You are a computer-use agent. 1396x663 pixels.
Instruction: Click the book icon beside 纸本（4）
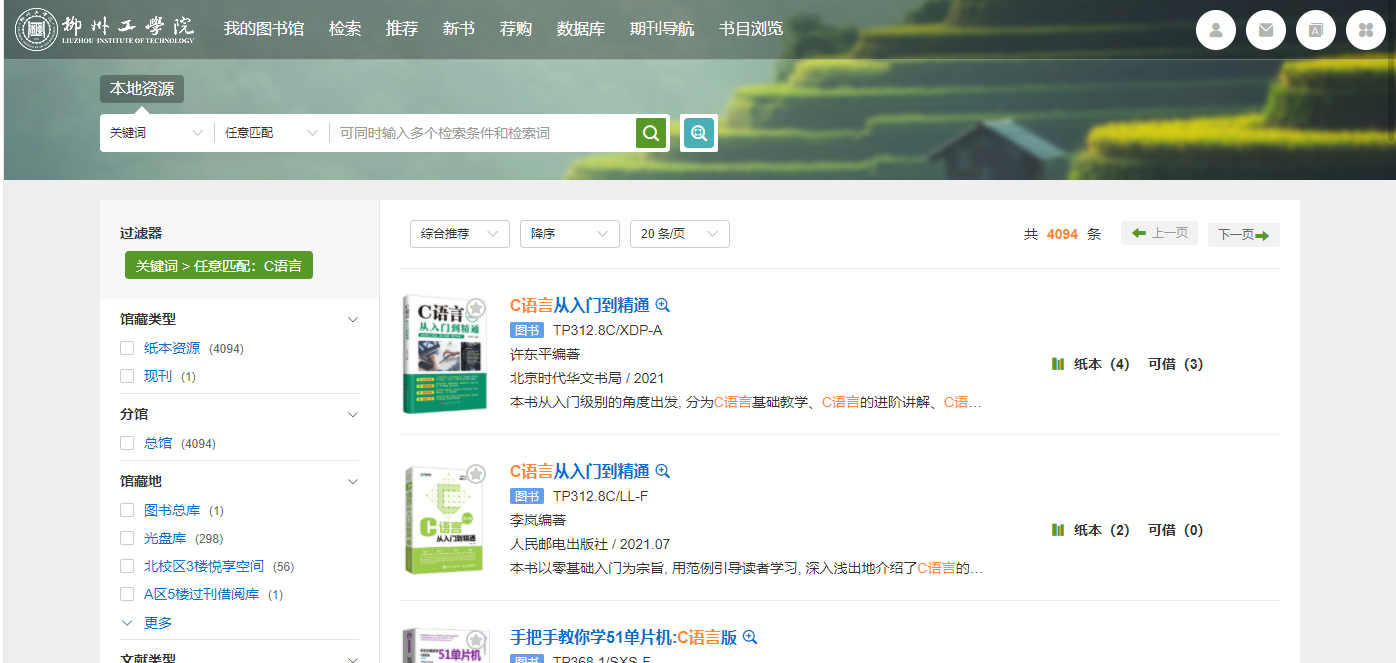1058,364
